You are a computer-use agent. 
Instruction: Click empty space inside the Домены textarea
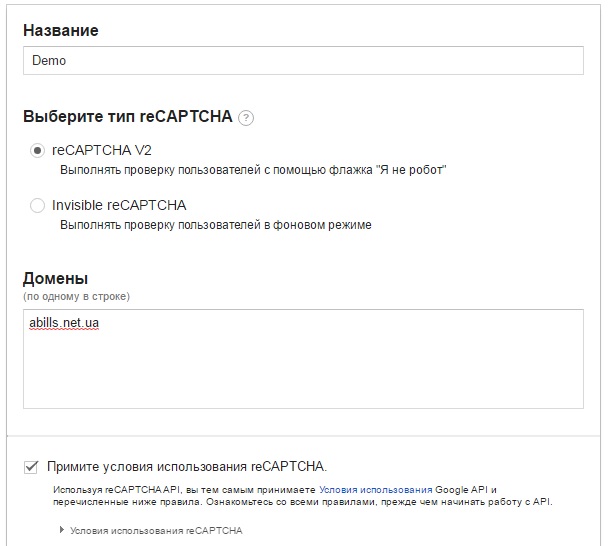pos(303,368)
